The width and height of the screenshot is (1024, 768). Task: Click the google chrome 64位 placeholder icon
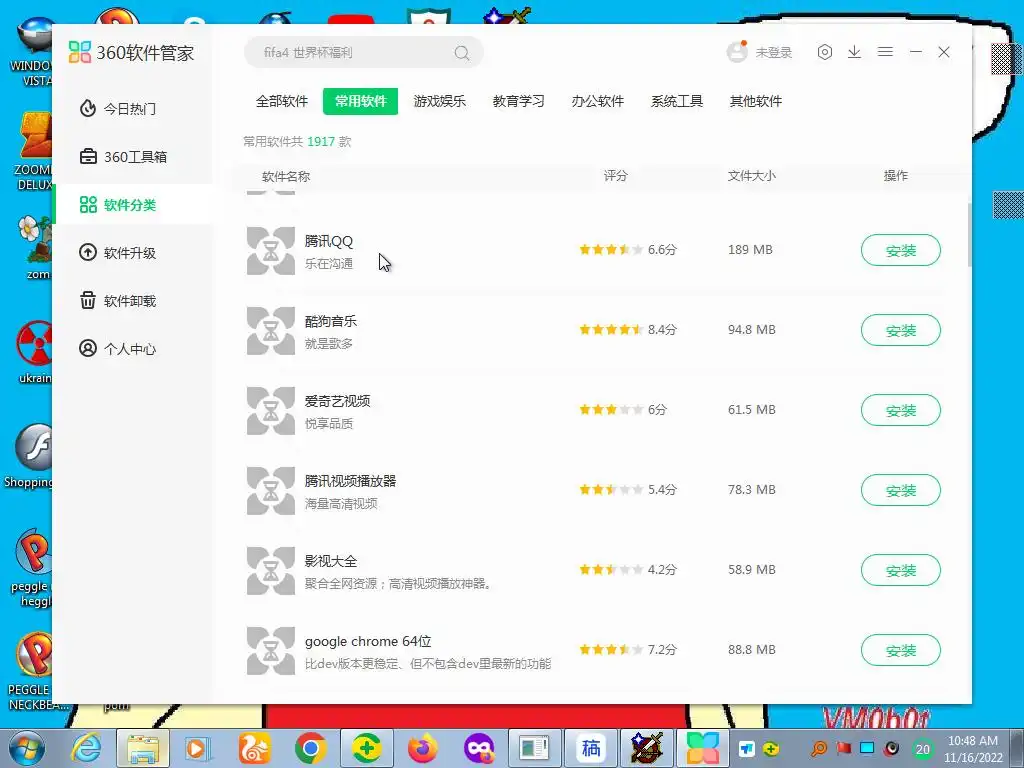point(270,651)
